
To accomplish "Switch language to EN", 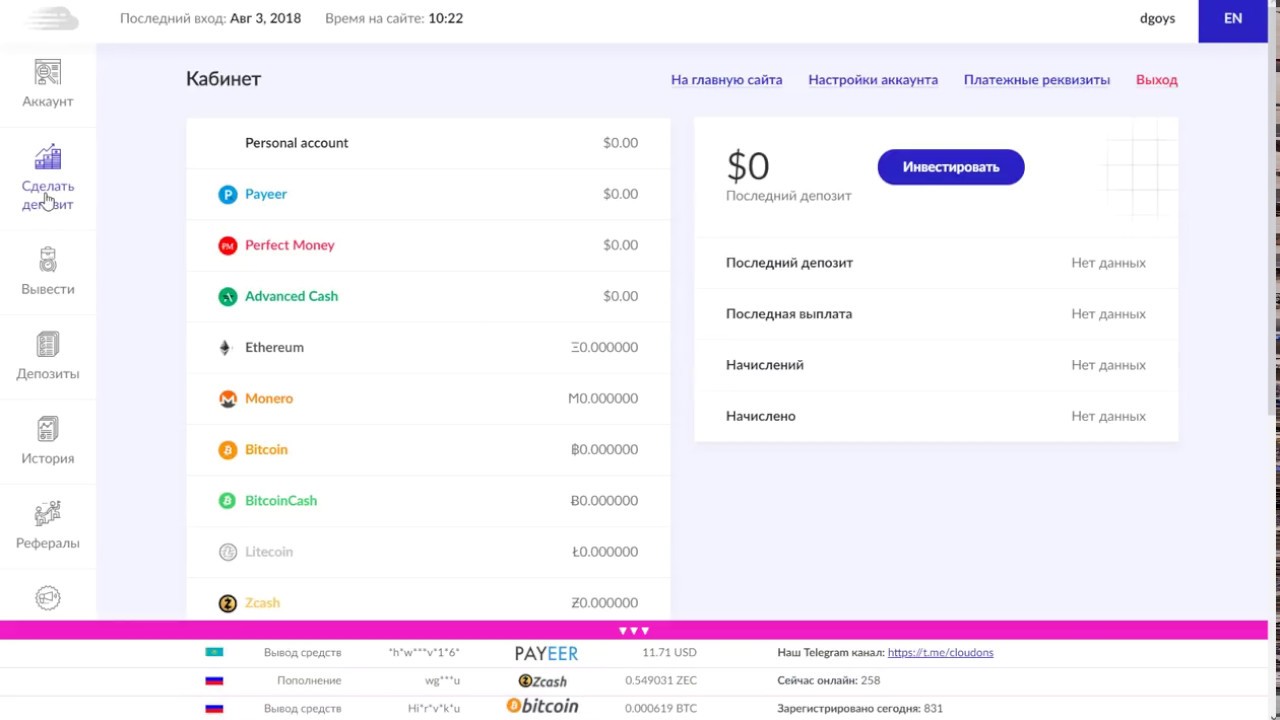I will [1233, 18].
